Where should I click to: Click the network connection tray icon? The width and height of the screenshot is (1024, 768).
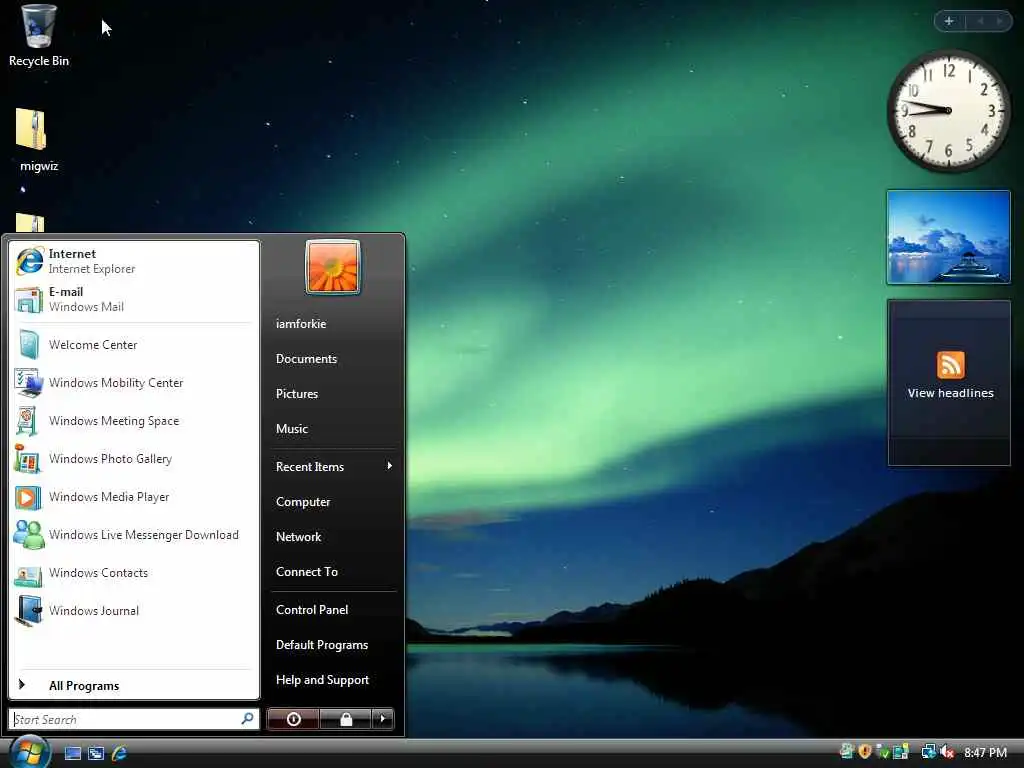[x=929, y=752]
